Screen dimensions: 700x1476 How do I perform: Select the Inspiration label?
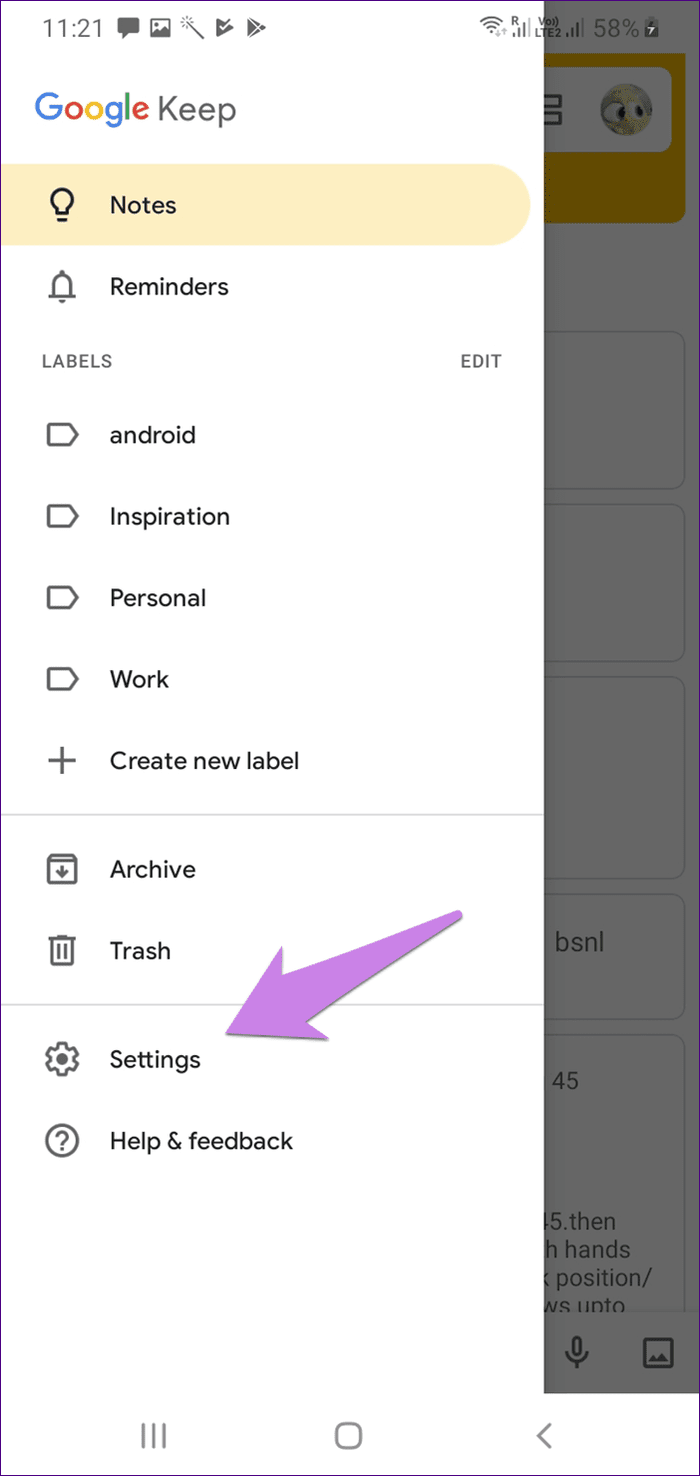(x=272, y=517)
